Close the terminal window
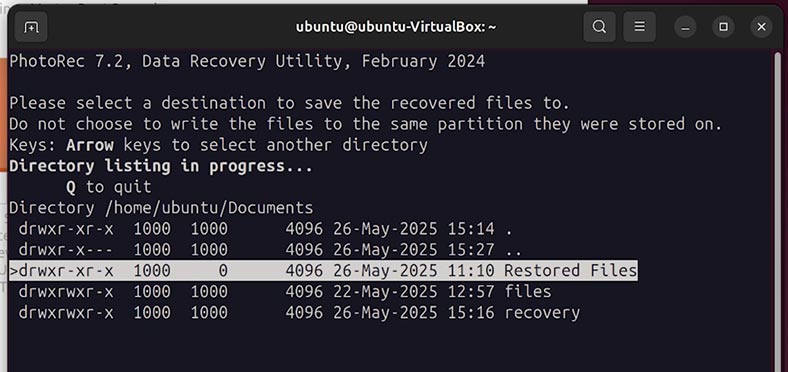The image size is (788, 372). click(761, 27)
